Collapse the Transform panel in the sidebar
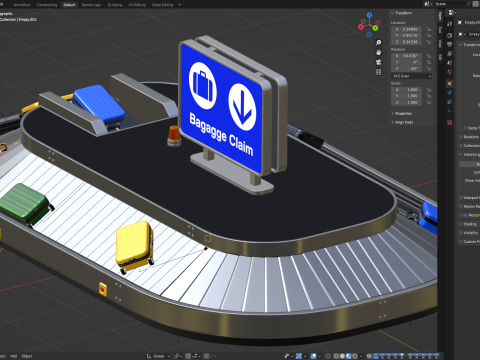480x360 pixels. pos(402,13)
